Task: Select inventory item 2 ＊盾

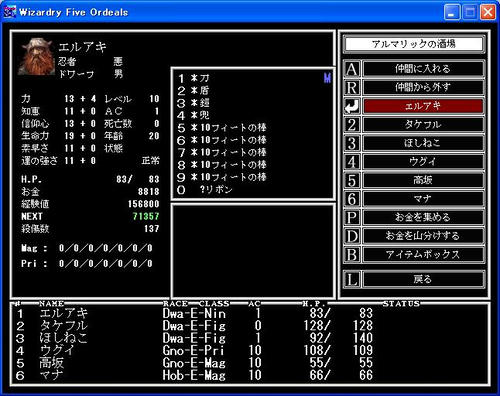Action: coord(193,91)
